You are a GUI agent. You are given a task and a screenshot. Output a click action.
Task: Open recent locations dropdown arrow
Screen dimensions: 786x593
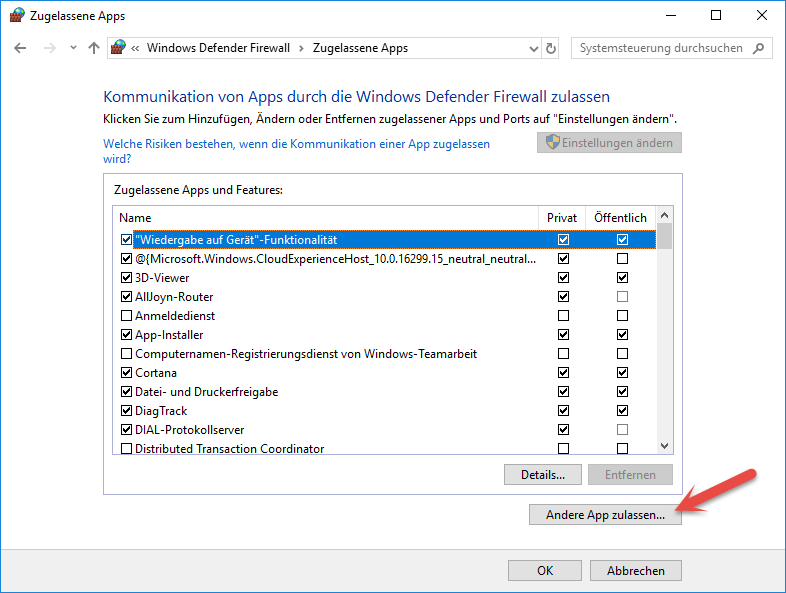click(x=73, y=48)
